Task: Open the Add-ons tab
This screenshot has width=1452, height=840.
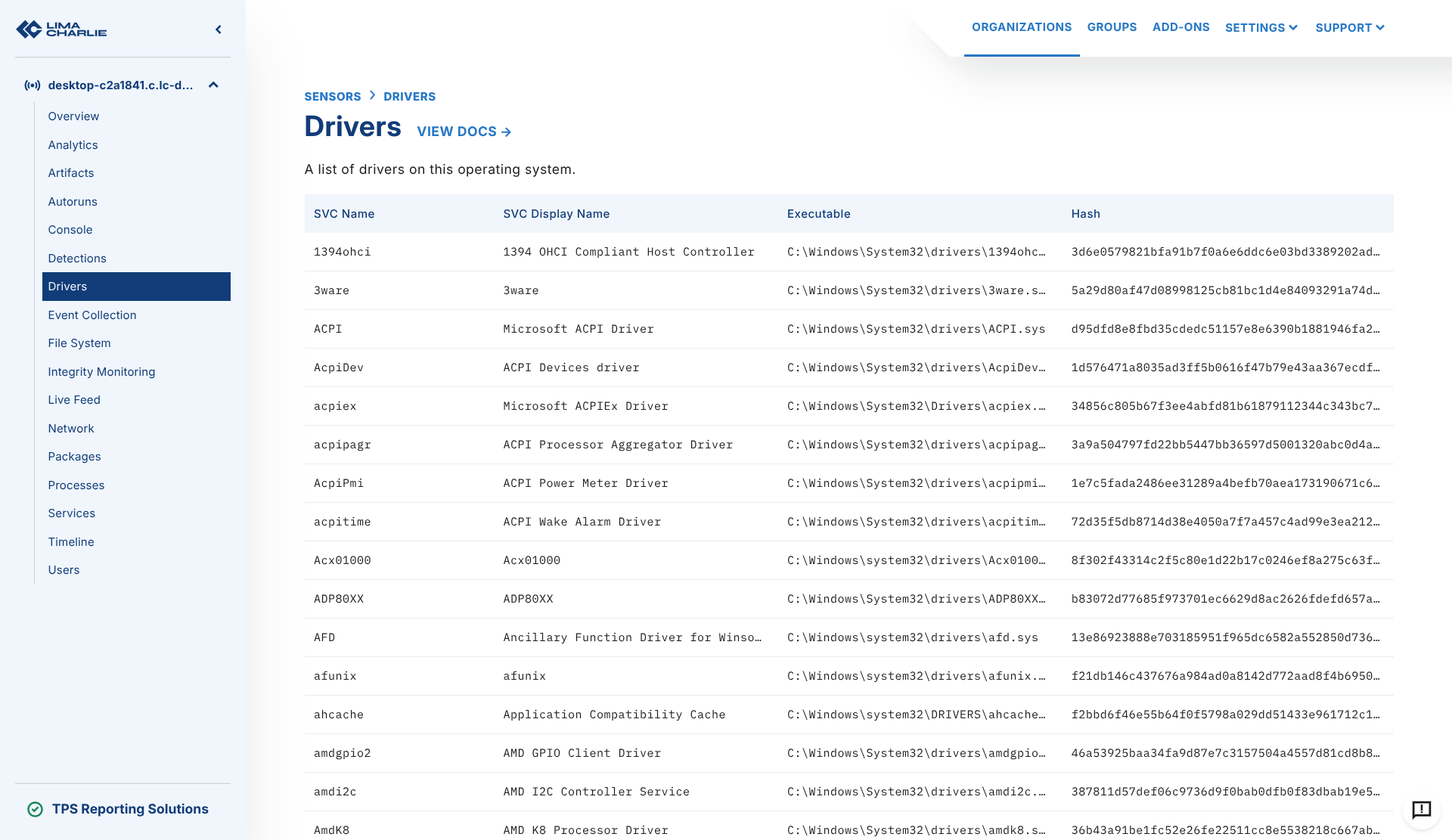Action: click(1181, 27)
